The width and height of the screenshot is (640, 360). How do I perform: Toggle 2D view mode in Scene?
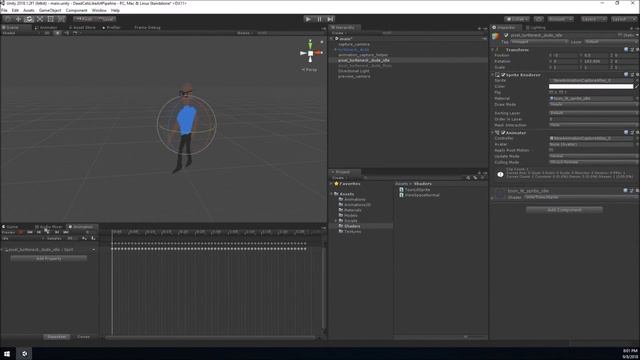(x=48, y=33)
